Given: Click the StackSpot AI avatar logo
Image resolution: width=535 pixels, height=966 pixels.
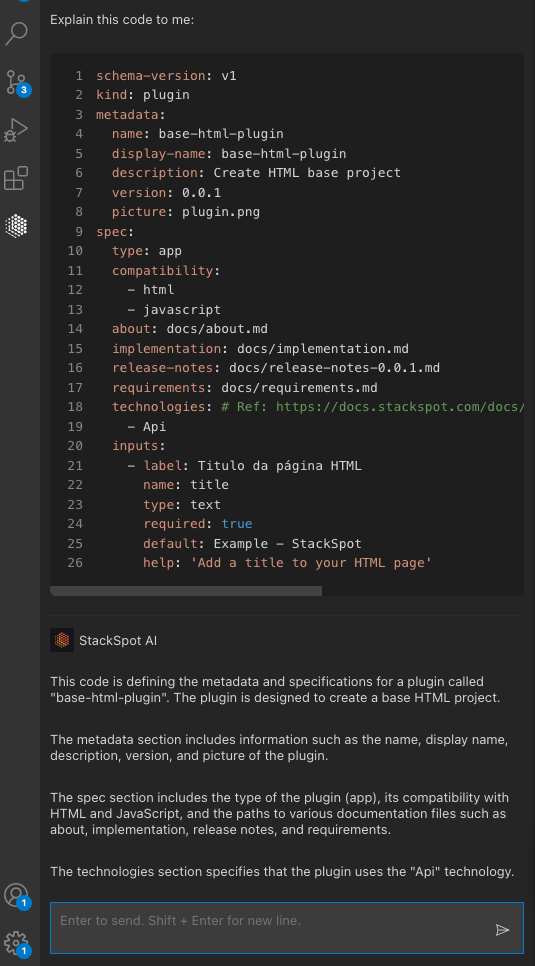Looking at the screenshot, I should (x=62, y=640).
